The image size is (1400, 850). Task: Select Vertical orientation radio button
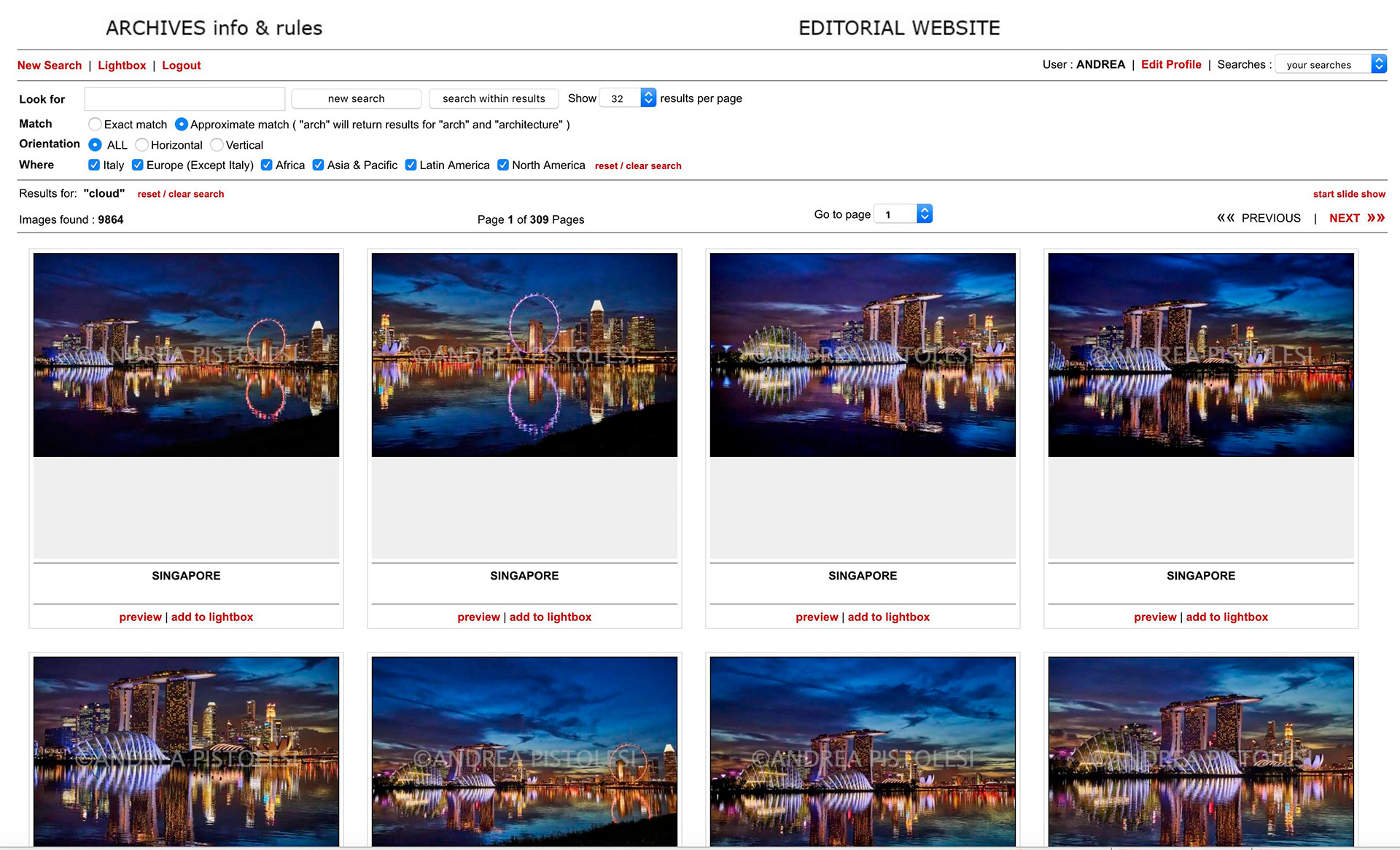pyautogui.click(x=217, y=144)
